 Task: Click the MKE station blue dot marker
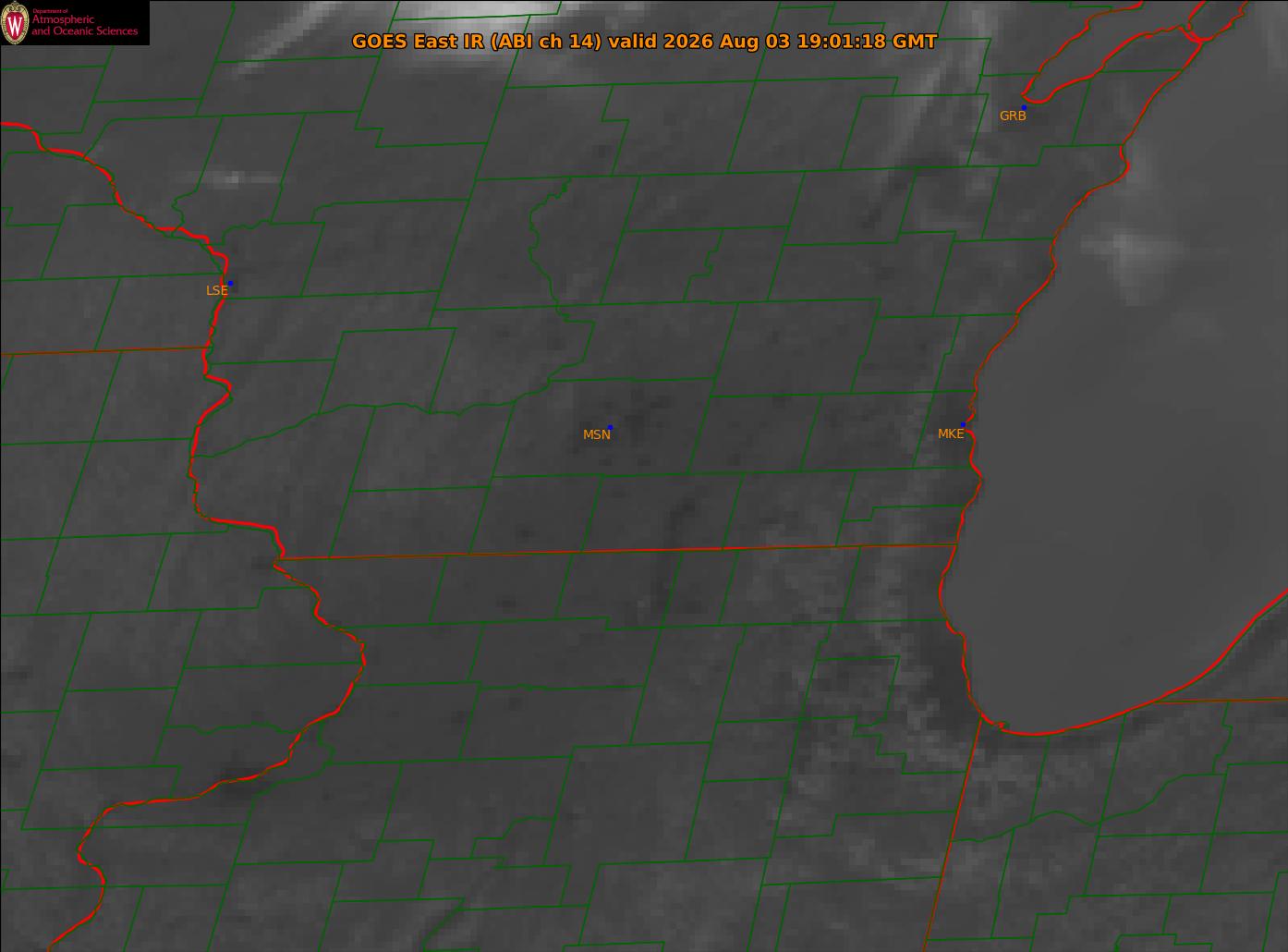coord(963,424)
